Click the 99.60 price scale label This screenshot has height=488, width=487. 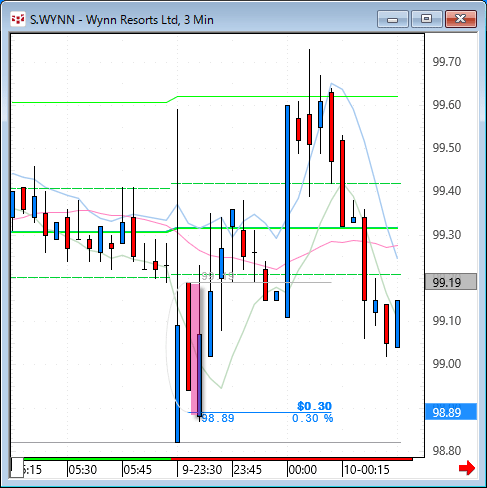tap(447, 105)
